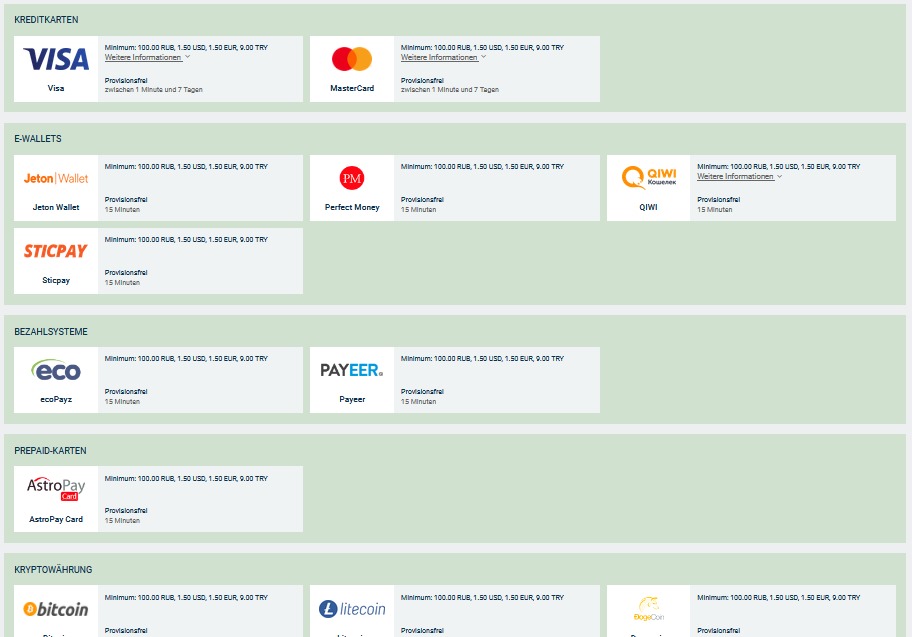Click Provisionsfrei in the Visa card
The image size is (912, 637).
point(126,80)
